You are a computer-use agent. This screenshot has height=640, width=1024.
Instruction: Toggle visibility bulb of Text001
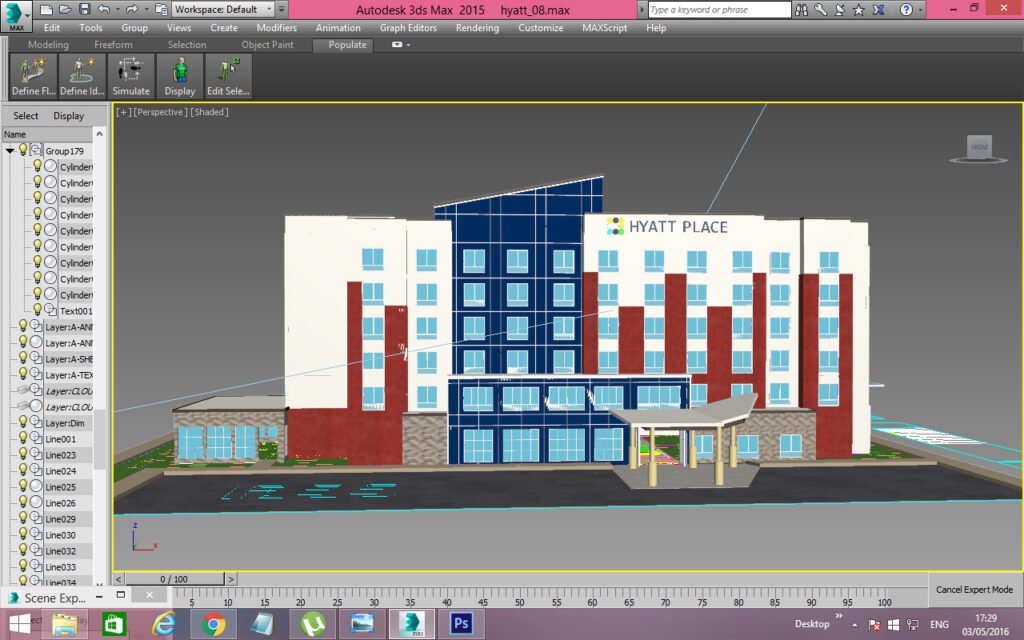point(37,310)
